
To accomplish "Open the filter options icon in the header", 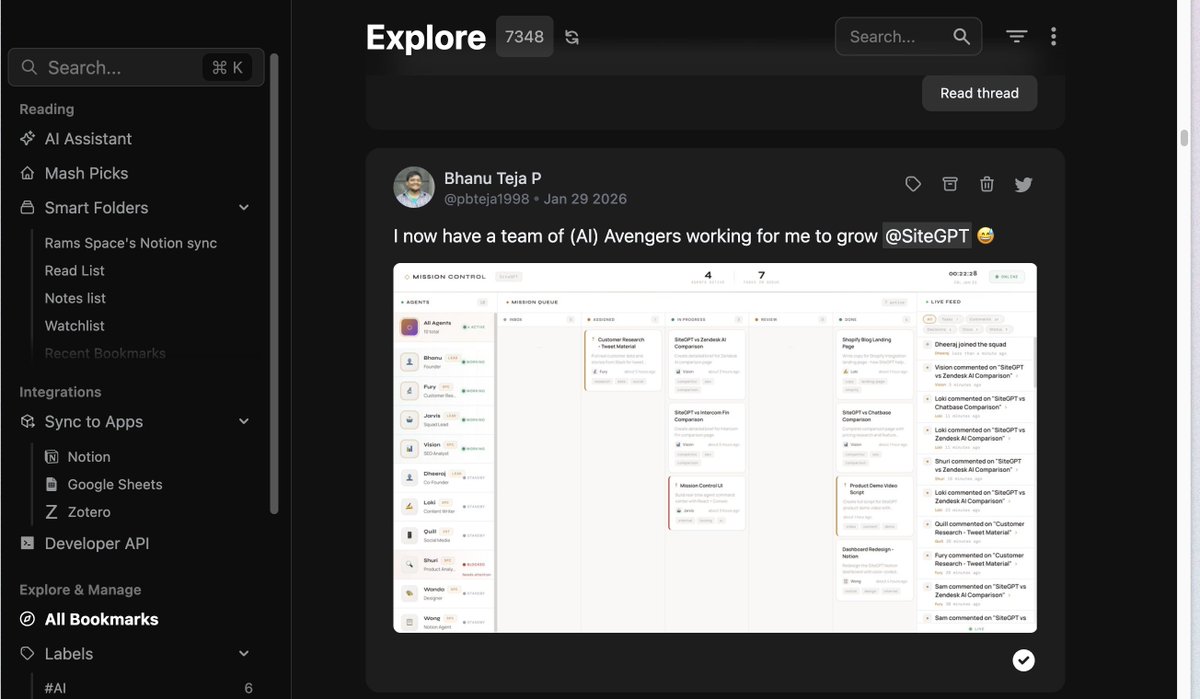I will [x=1017, y=37].
